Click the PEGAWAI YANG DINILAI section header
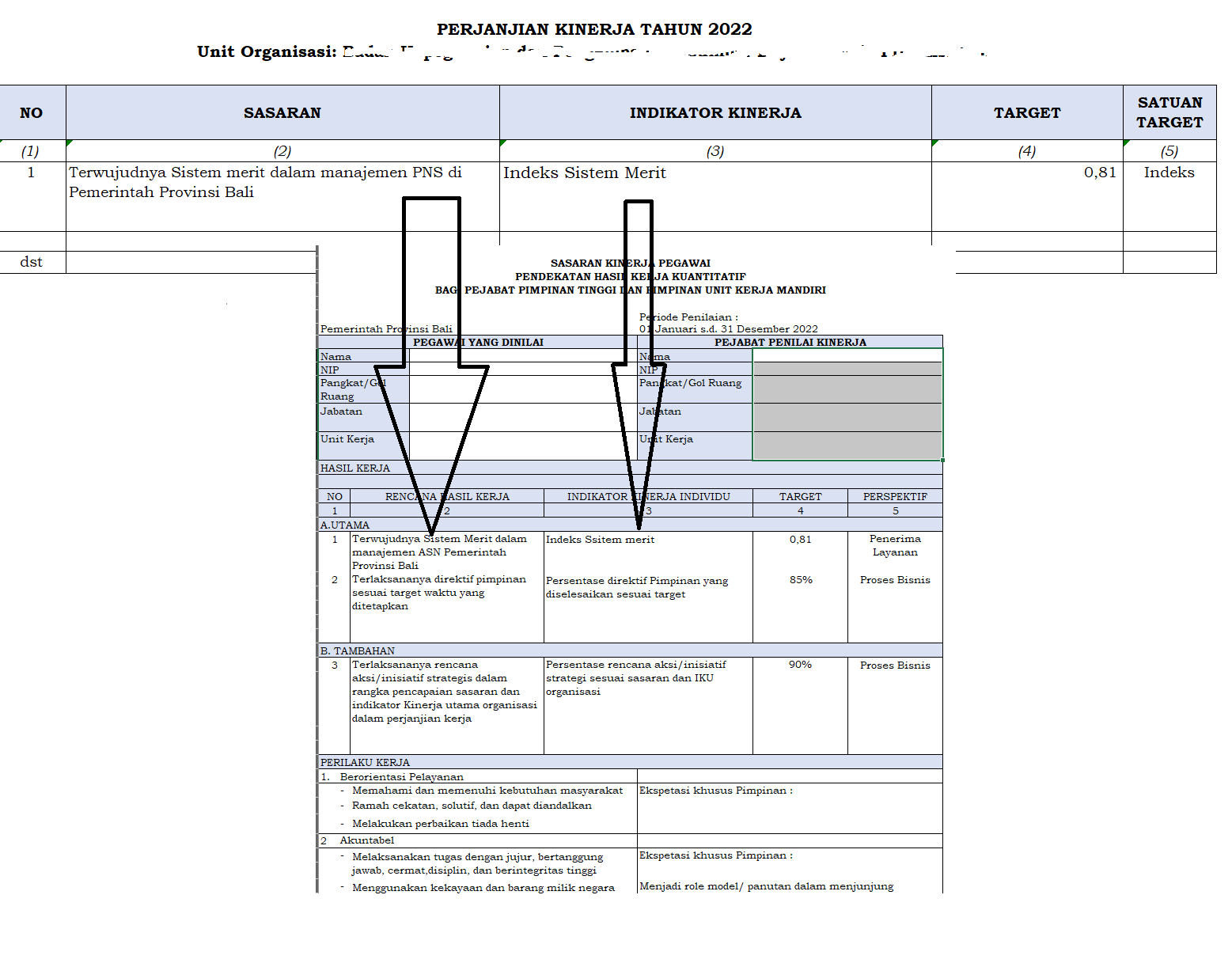Screen dimensions: 1232x967 [x=478, y=342]
